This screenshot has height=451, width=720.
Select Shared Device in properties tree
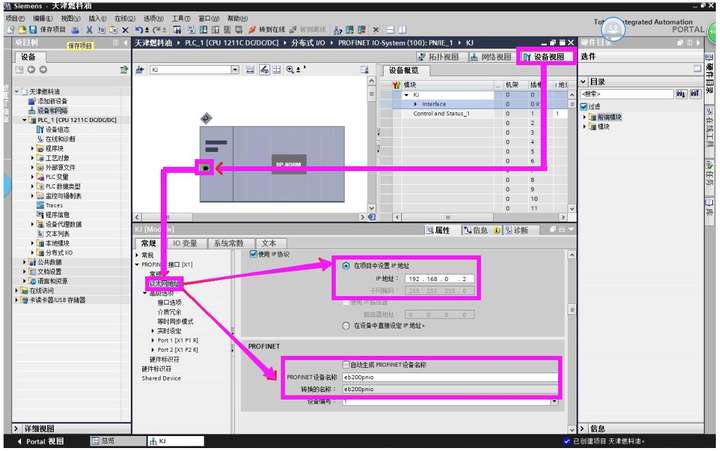161,378
